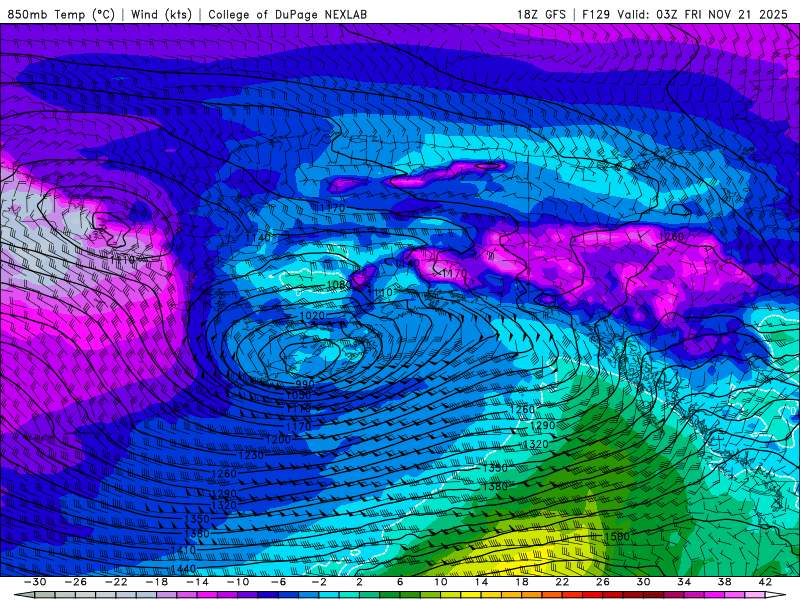Click the '42' color bar label
Screen dimensions: 800x600
coord(765,582)
